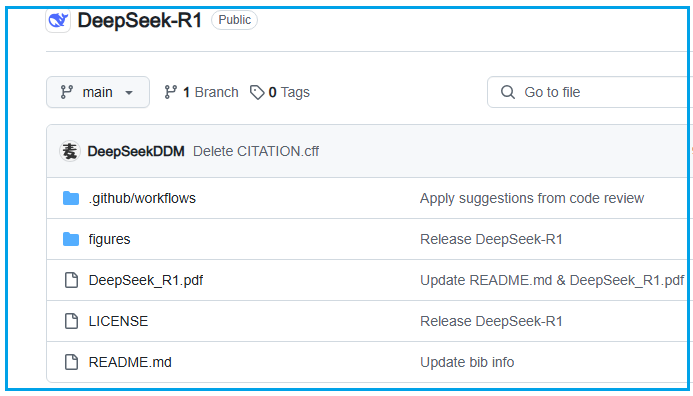Open the DeepSeekDDM author profile link

136,151
